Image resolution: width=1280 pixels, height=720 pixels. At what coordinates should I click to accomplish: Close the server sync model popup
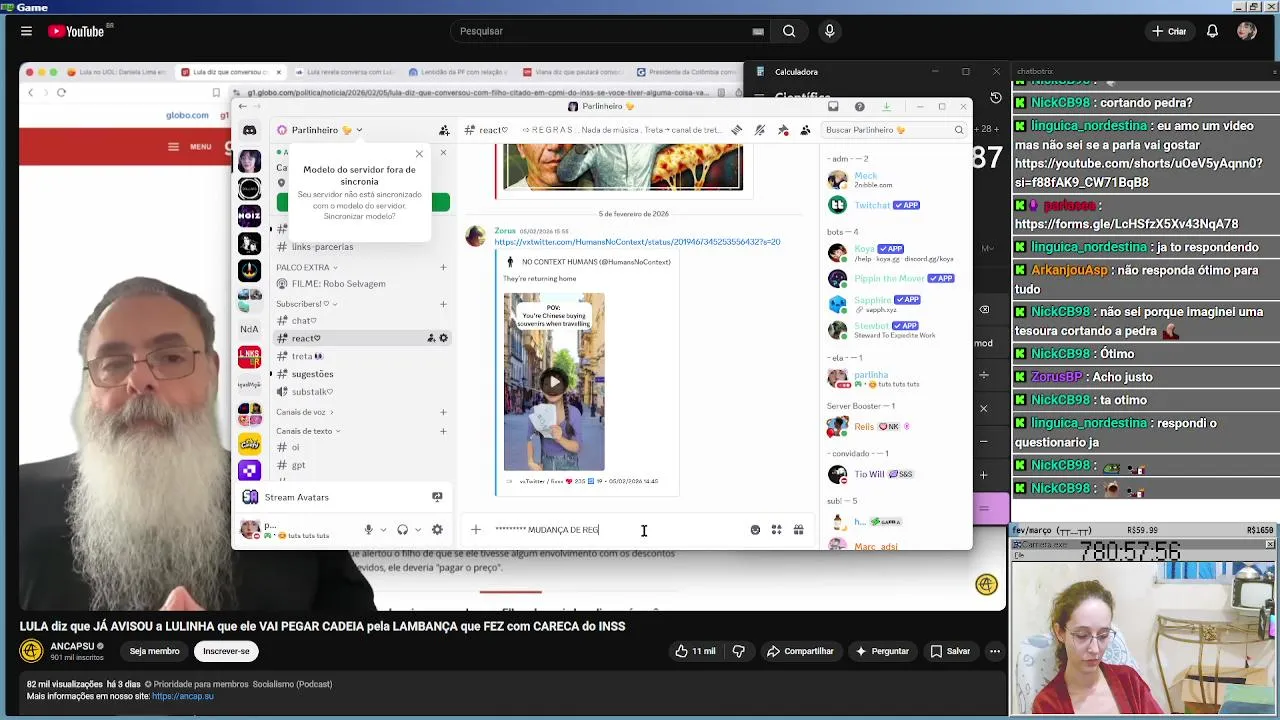(x=419, y=153)
